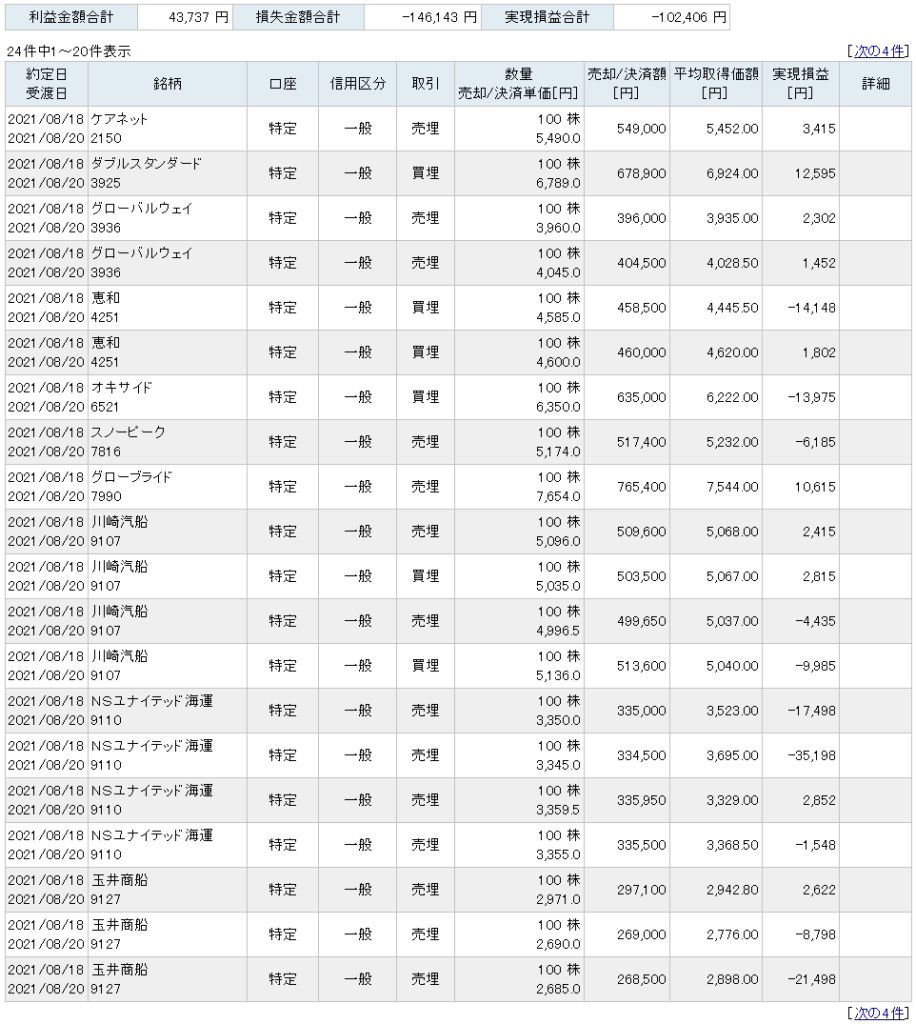Click average cost 2,942.80 for 玉井商船
The height and width of the screenshot is (1024, 916).
click(733, 889)
